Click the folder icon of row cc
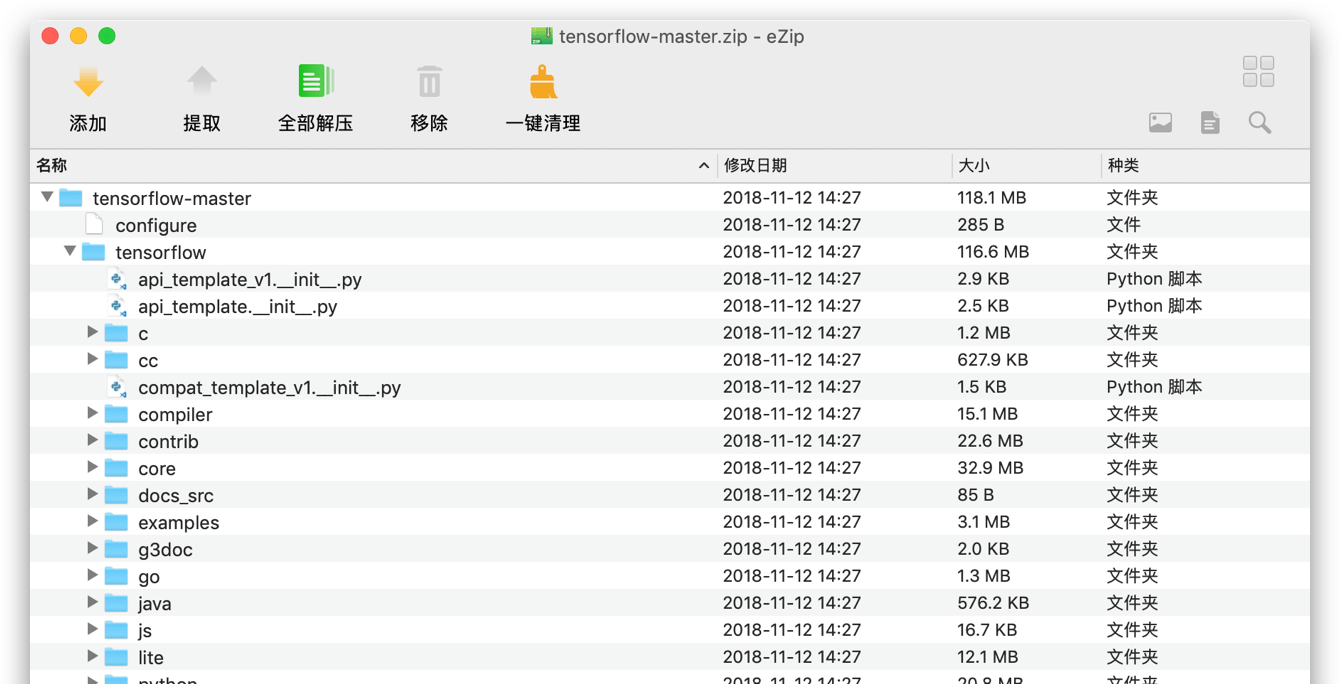1340x684 pixels. click(117, 359)
